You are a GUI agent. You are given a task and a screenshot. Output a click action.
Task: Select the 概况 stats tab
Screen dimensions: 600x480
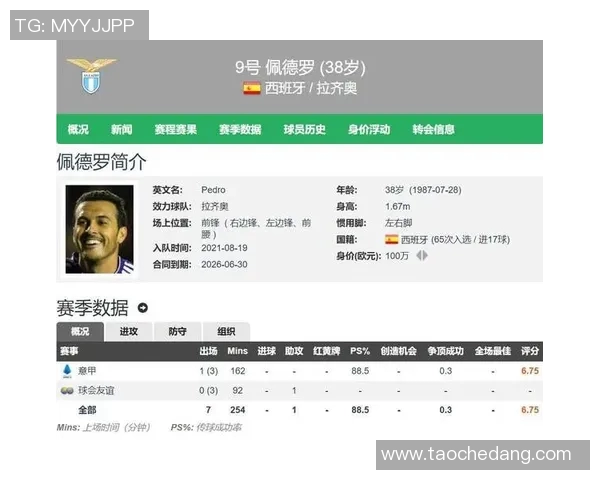click(80, 331)
